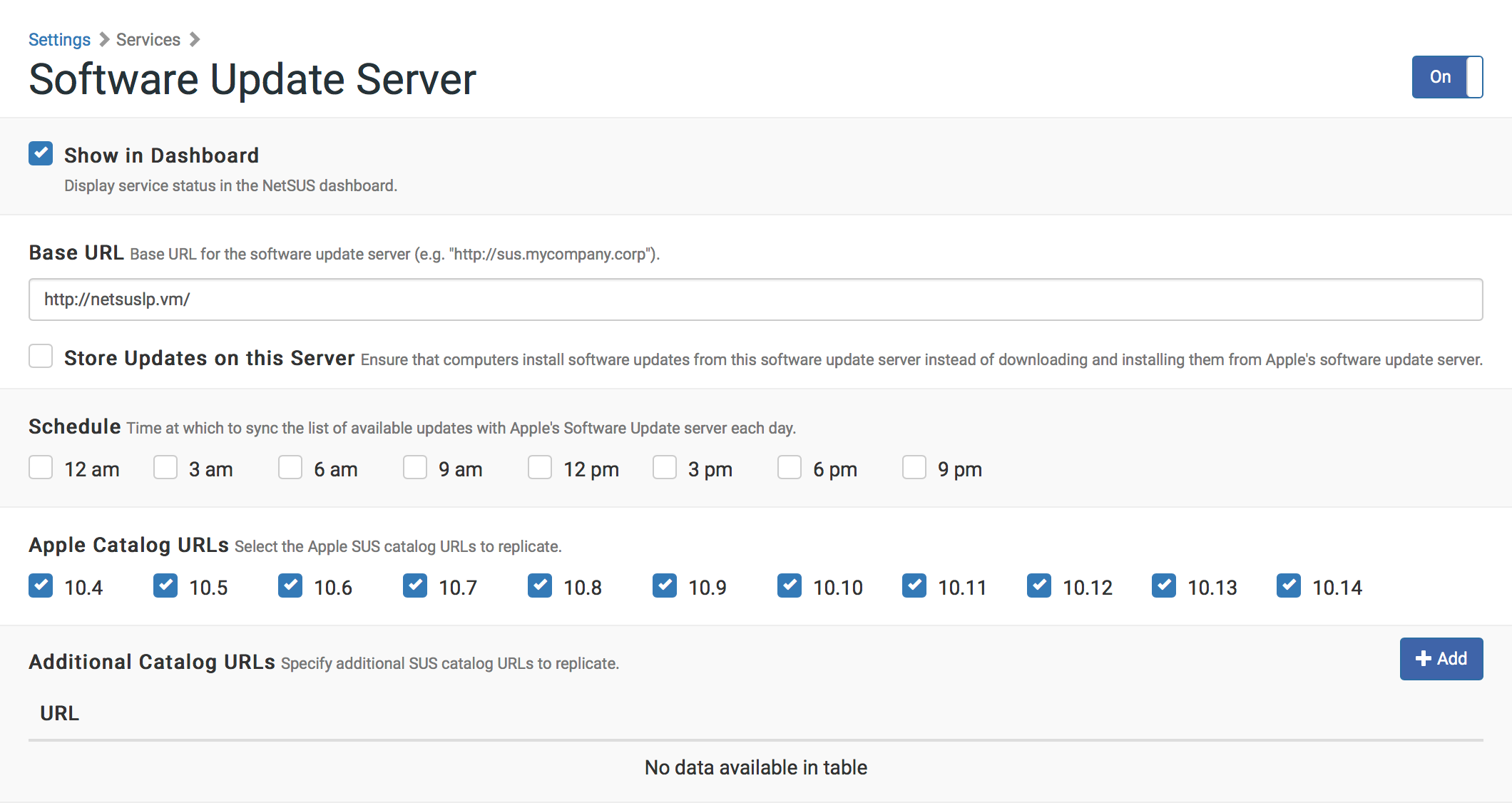Deselect the Apple Catalog URL 10.4
1512x803 pixels.
41,585
